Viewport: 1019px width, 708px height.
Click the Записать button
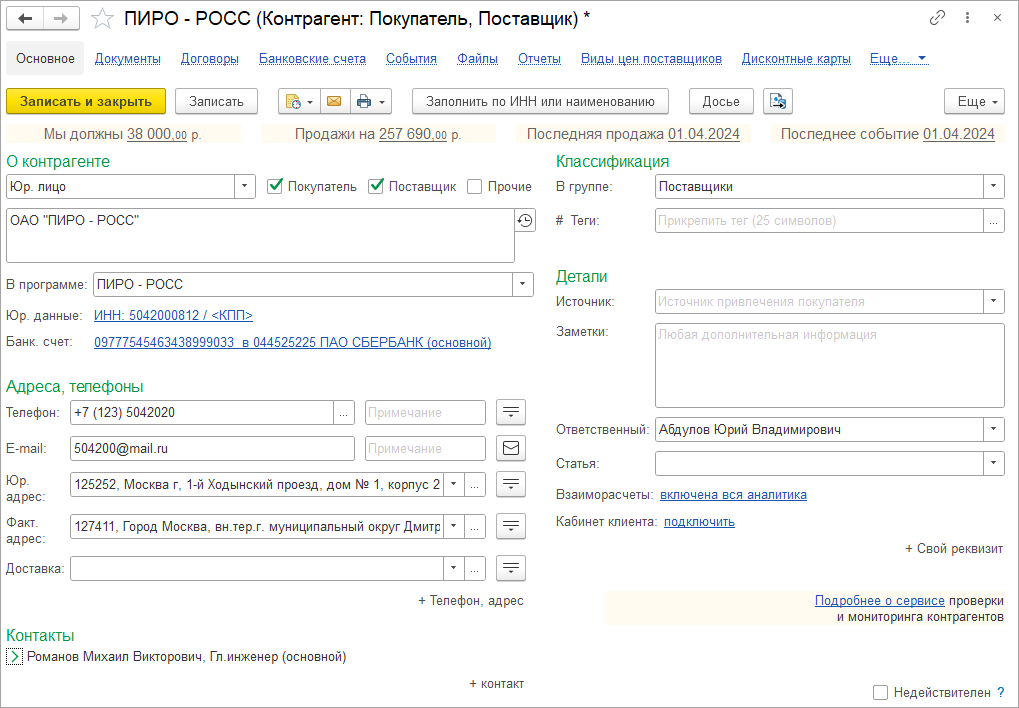point(216,101)
